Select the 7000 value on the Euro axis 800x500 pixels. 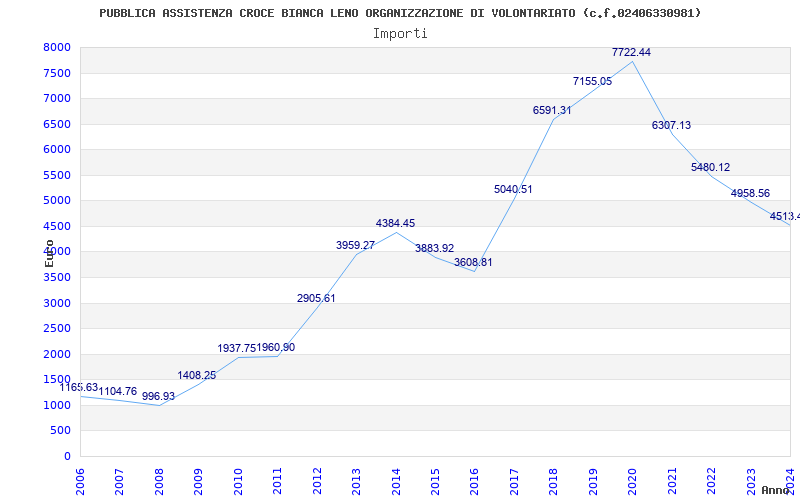[57, 98]
